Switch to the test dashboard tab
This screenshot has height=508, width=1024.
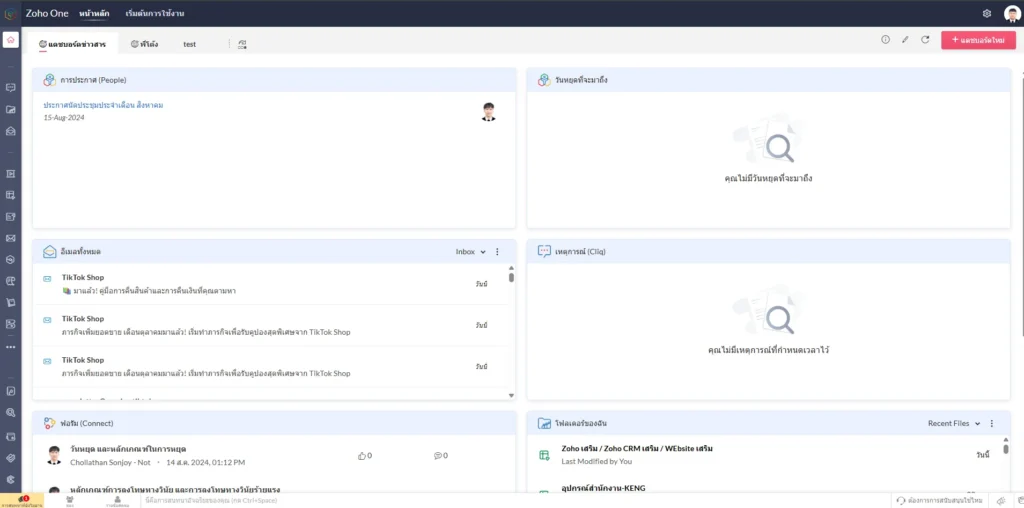189,44
